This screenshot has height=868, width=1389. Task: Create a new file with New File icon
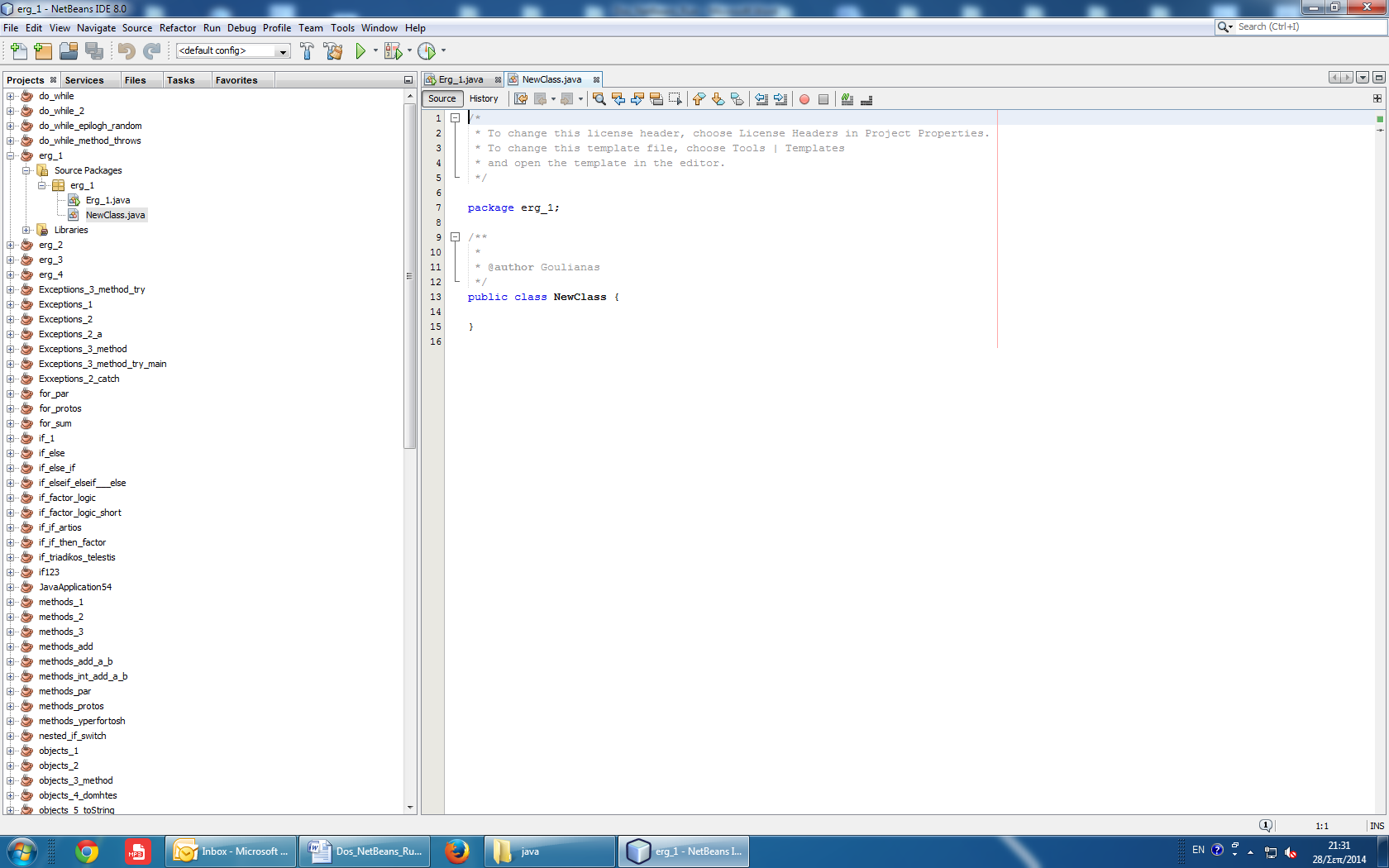[x=18, y=51]
